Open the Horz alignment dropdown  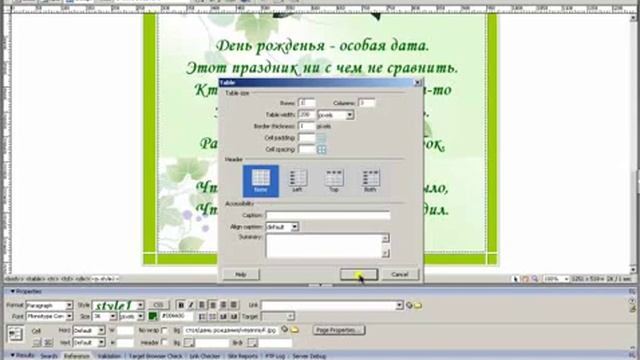101,330
